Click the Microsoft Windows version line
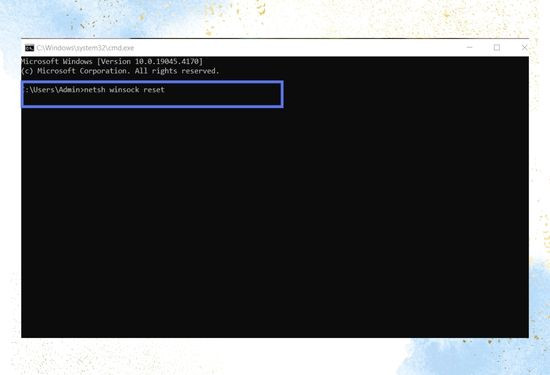Image resolution: width=550 pixels, height=375 pixels. click(x=112, y=61)
